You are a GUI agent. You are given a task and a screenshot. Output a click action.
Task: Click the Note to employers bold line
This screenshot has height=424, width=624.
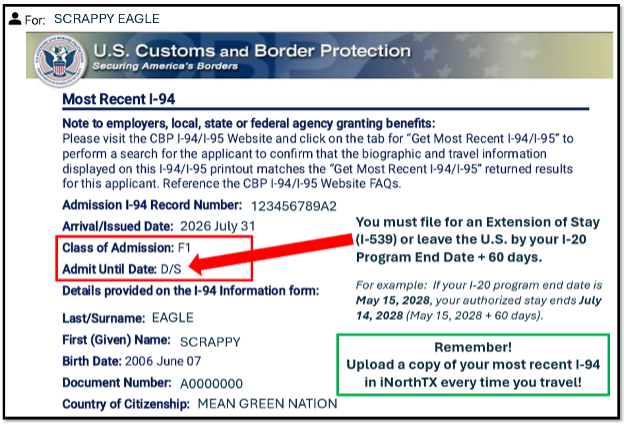(249, 123)
